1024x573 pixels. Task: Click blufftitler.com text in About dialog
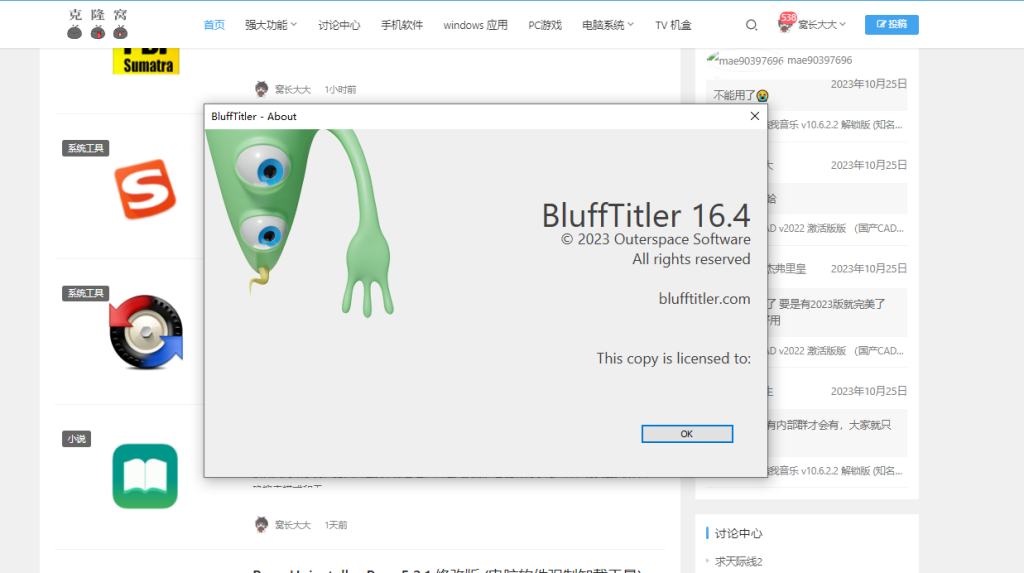704,299
